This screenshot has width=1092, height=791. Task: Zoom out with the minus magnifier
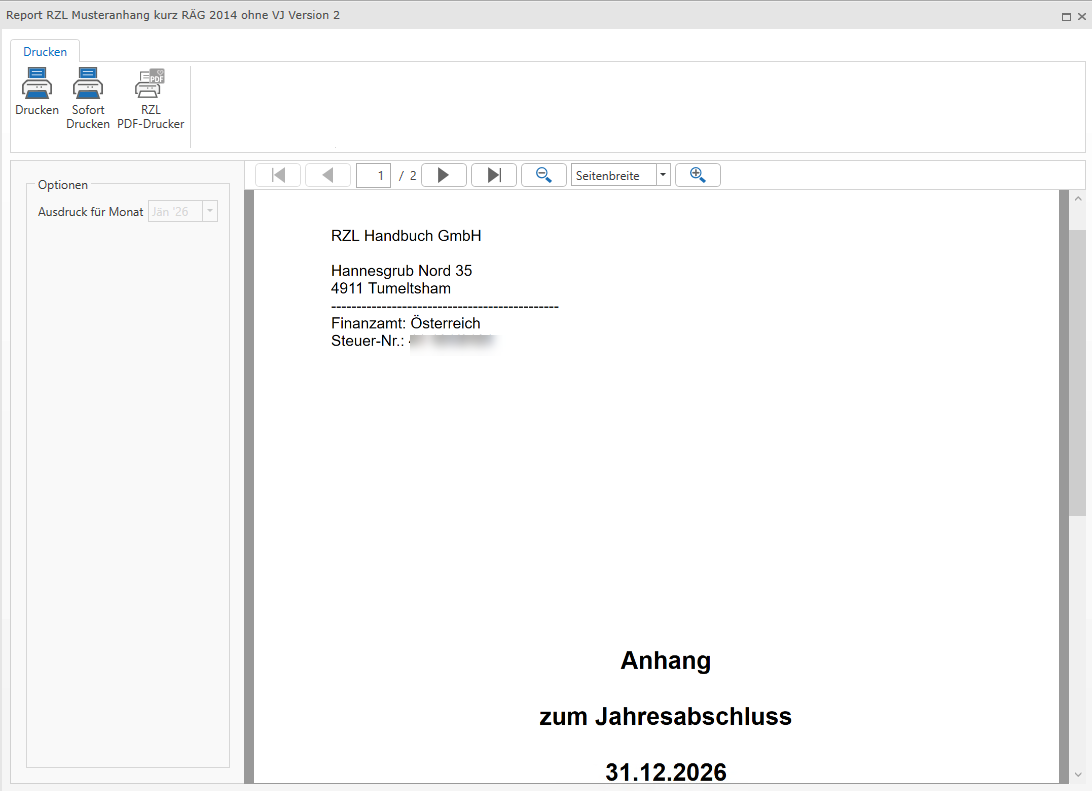[x=544, y=176]
